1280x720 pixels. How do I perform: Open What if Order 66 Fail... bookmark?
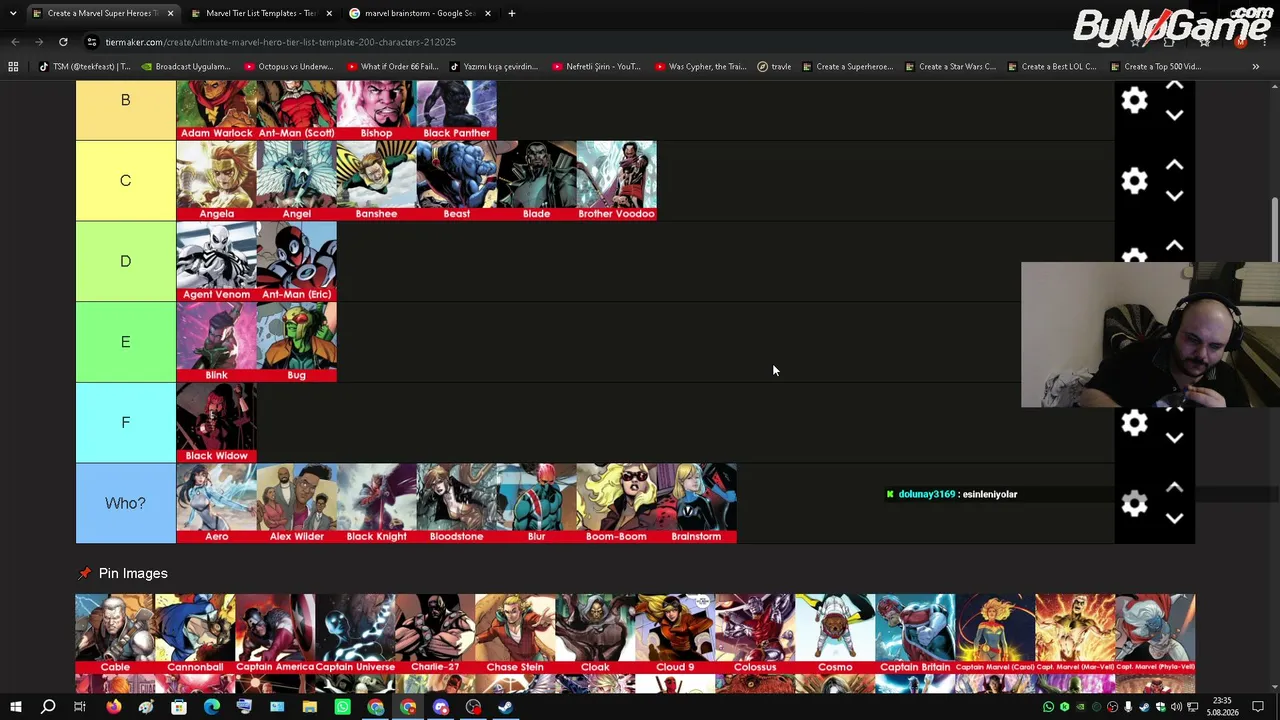point(391,67)
